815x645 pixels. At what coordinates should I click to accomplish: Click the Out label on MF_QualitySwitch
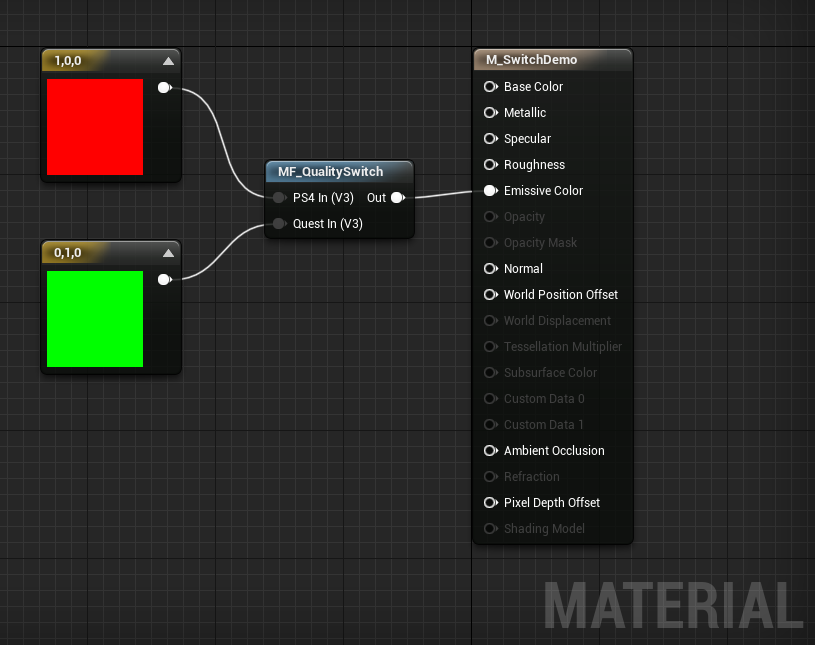[376, 198]
